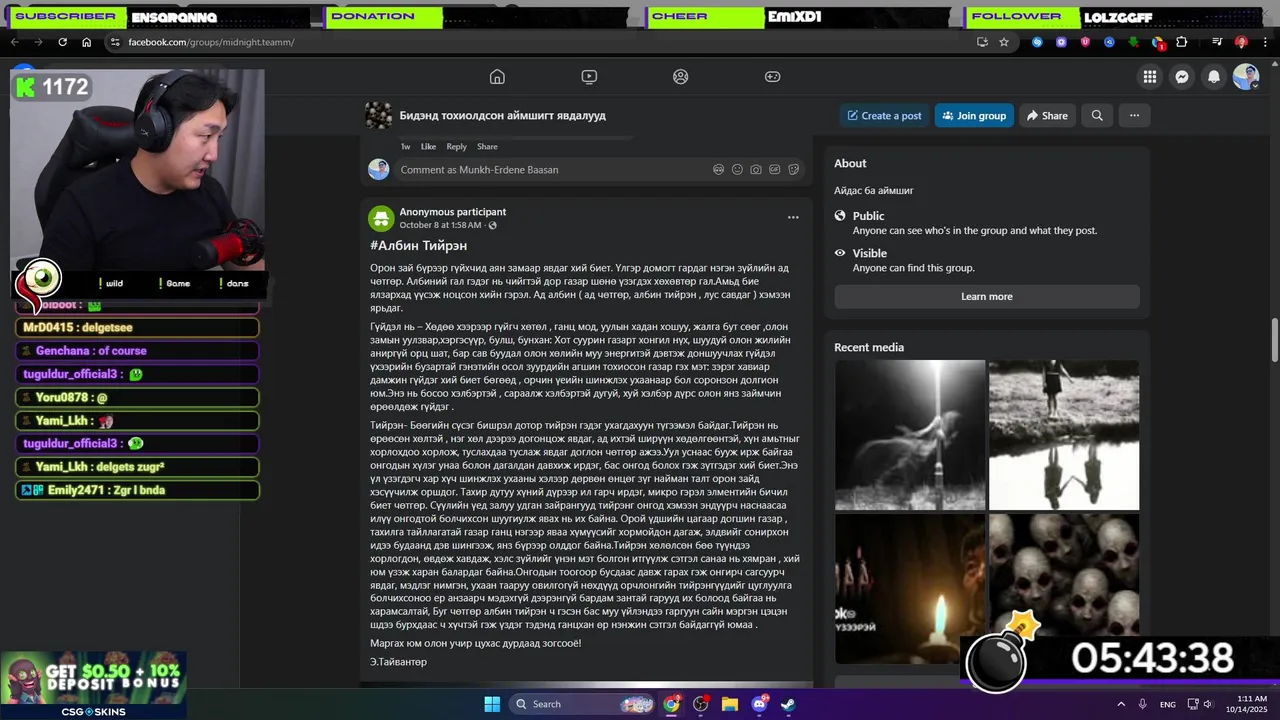
Task: Open the Facebook Video tab icon
Action: point(589,77)
